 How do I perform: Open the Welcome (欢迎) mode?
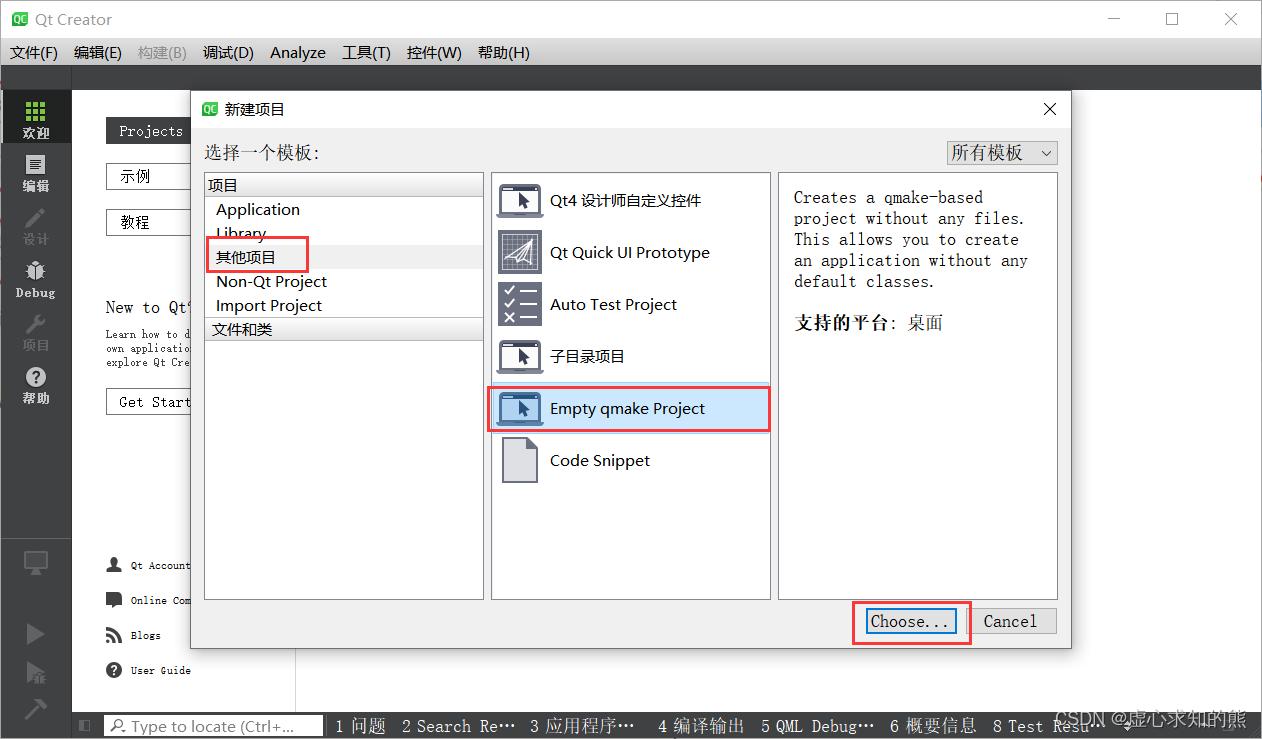tap(36, 118)
